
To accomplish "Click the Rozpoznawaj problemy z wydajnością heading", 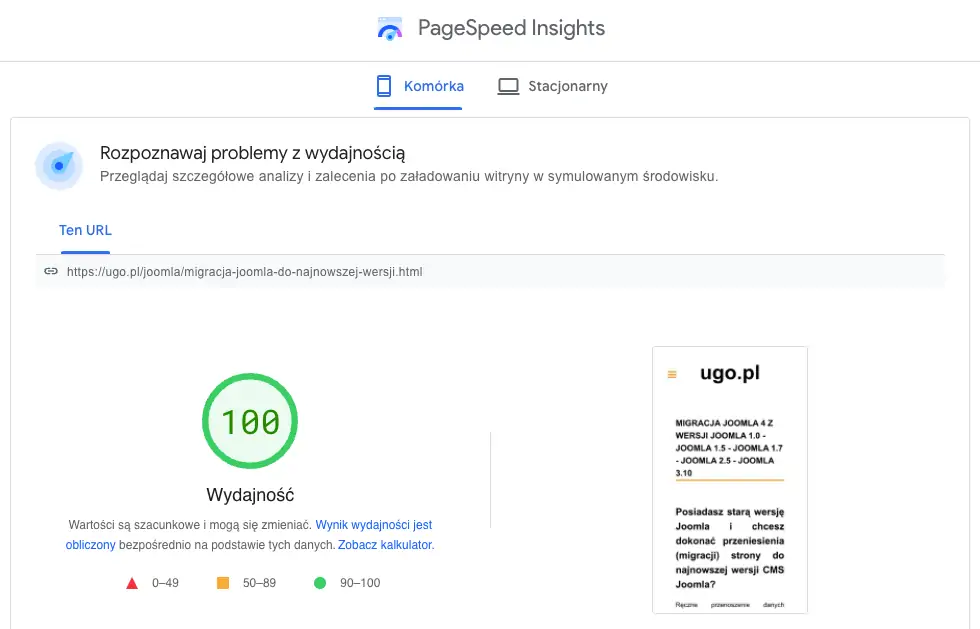I will (x=252, y=153).
